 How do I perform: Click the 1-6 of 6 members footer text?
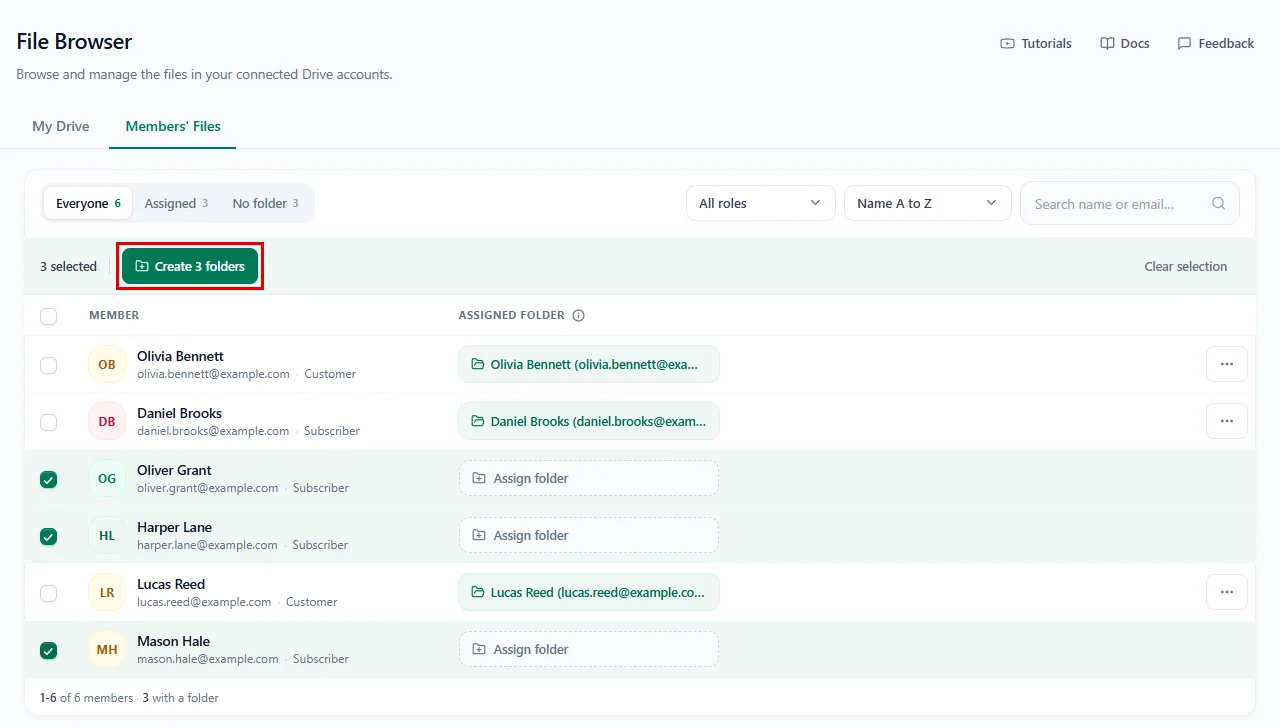pos(86,698)
